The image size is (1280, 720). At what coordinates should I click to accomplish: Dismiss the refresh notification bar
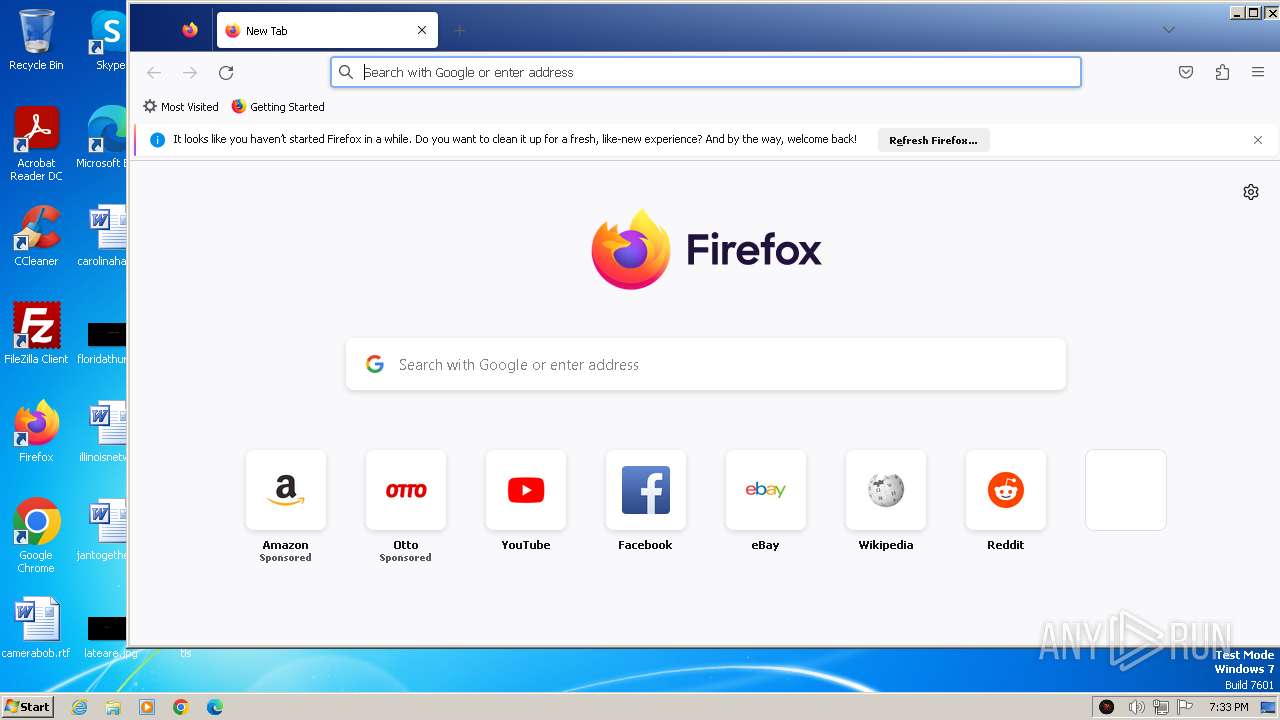(1258, 140)
